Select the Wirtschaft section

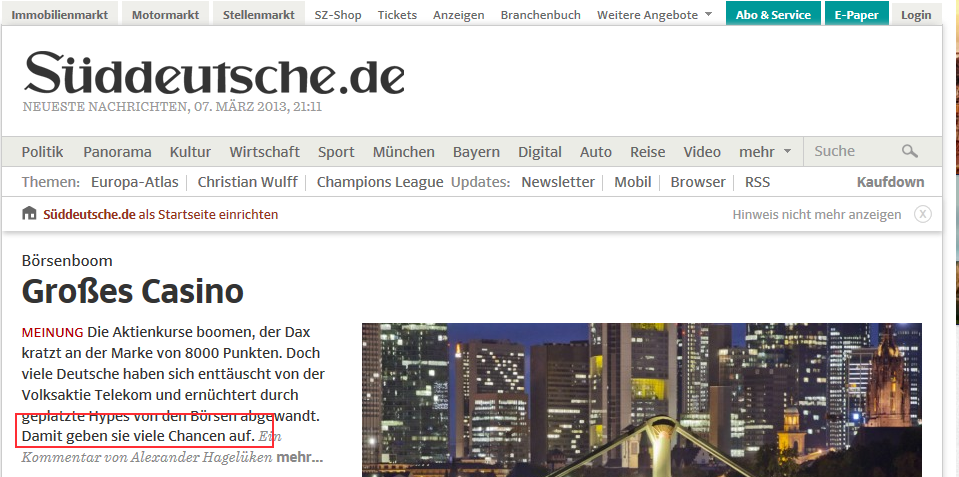[x=264, y=152]
